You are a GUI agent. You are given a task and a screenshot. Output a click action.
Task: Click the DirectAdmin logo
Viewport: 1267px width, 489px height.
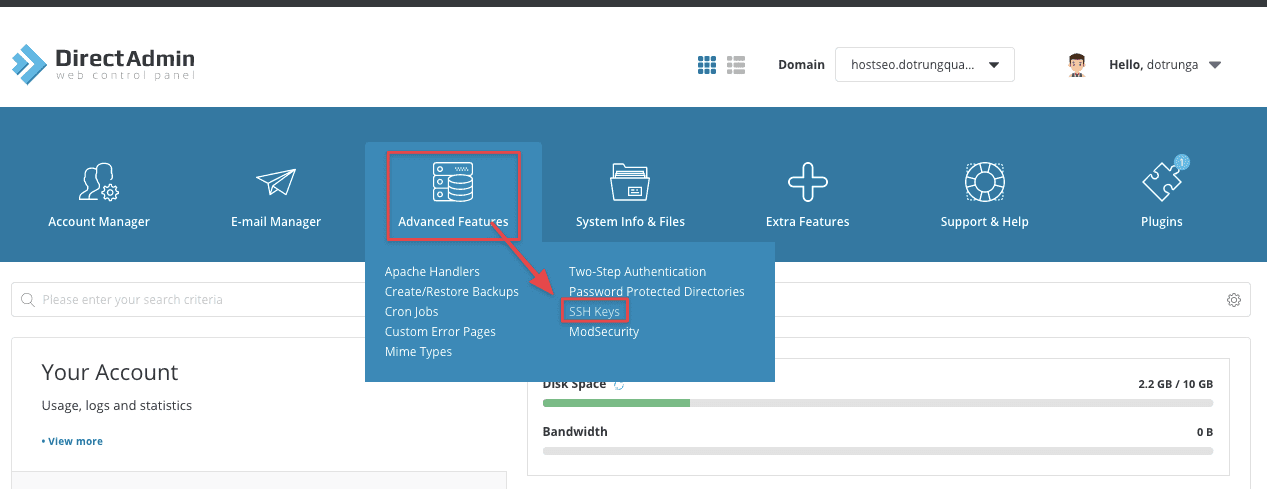pos(104,64)
